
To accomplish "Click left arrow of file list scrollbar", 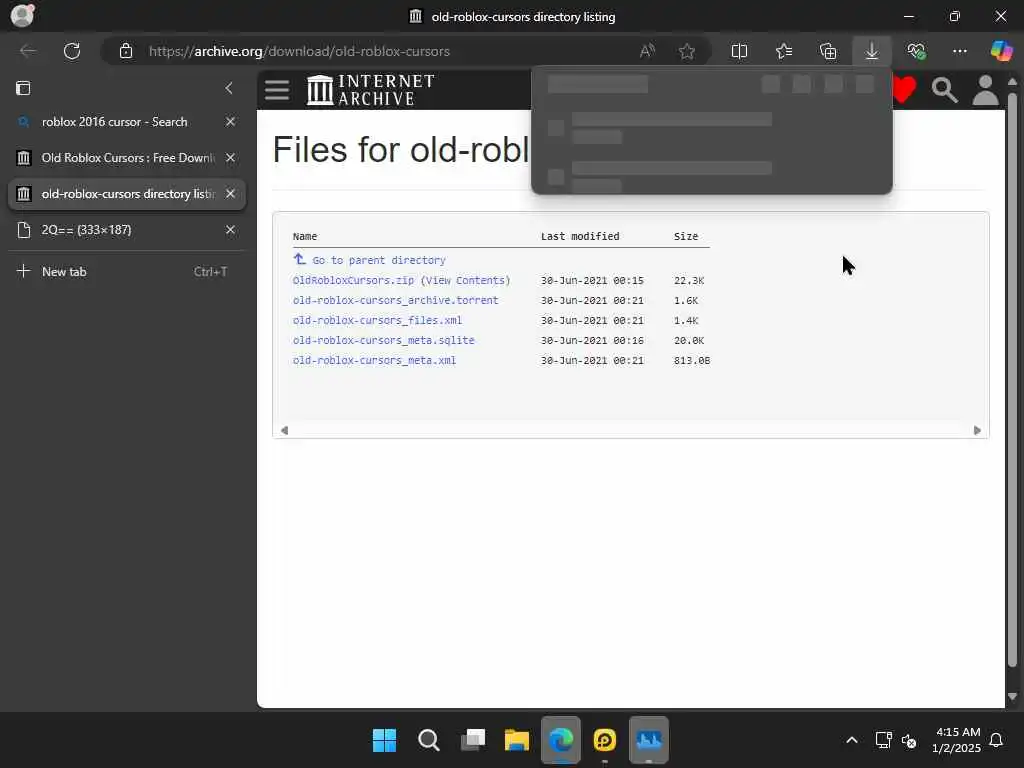I will tap(284, 430).
